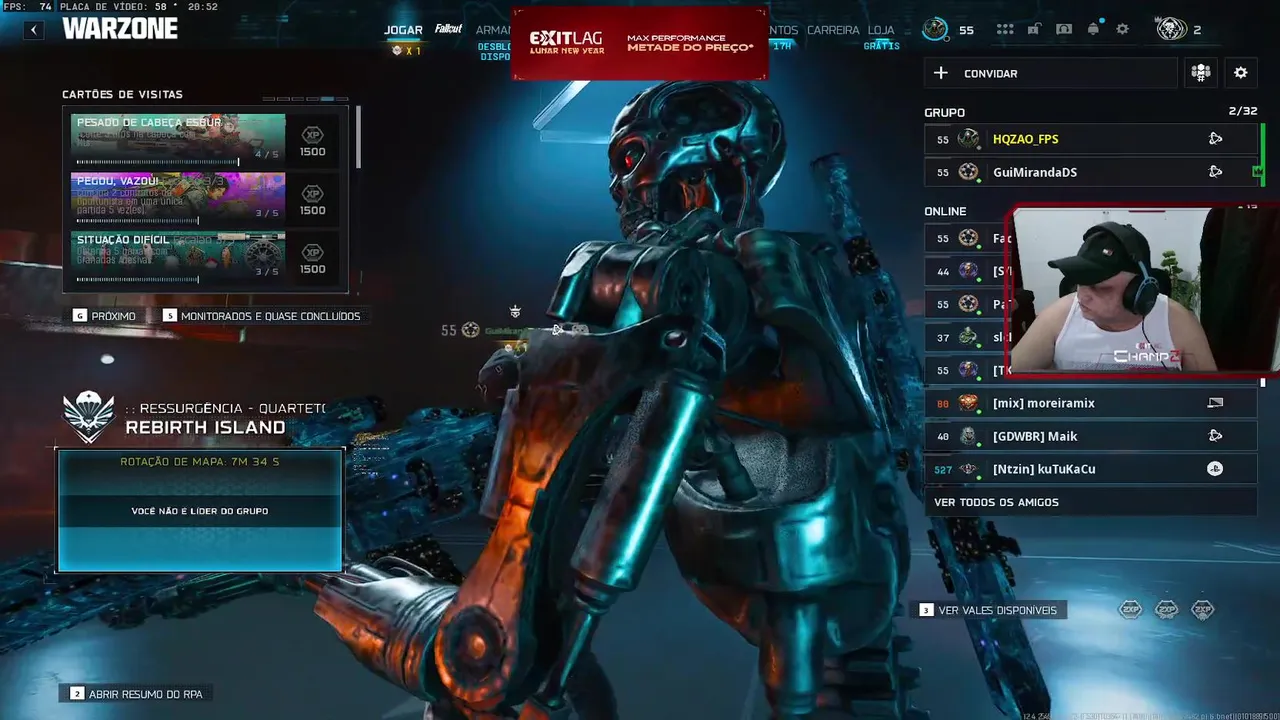Click the calling cards panel scrollbar
1280x720 pixels.
click(x=358, y=138)
